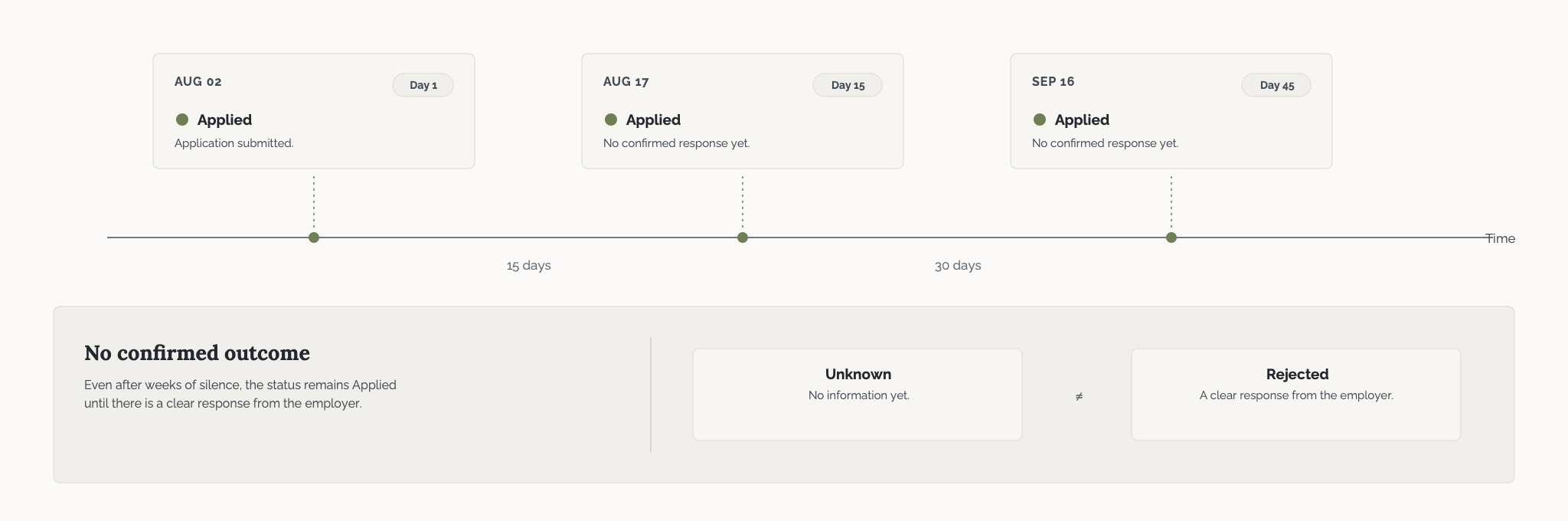Click the Day 1 badge
Image resolution: width=1568 pixels, height=521 pixels.
(423, 85)
